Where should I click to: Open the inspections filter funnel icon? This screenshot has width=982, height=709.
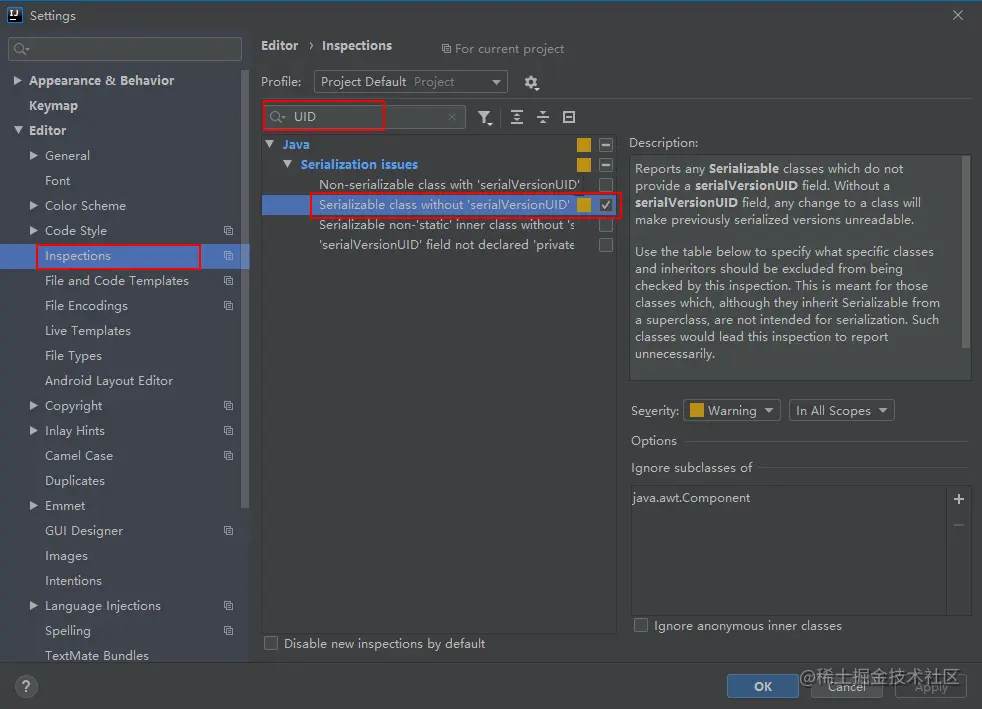click(x=485, y=117)
